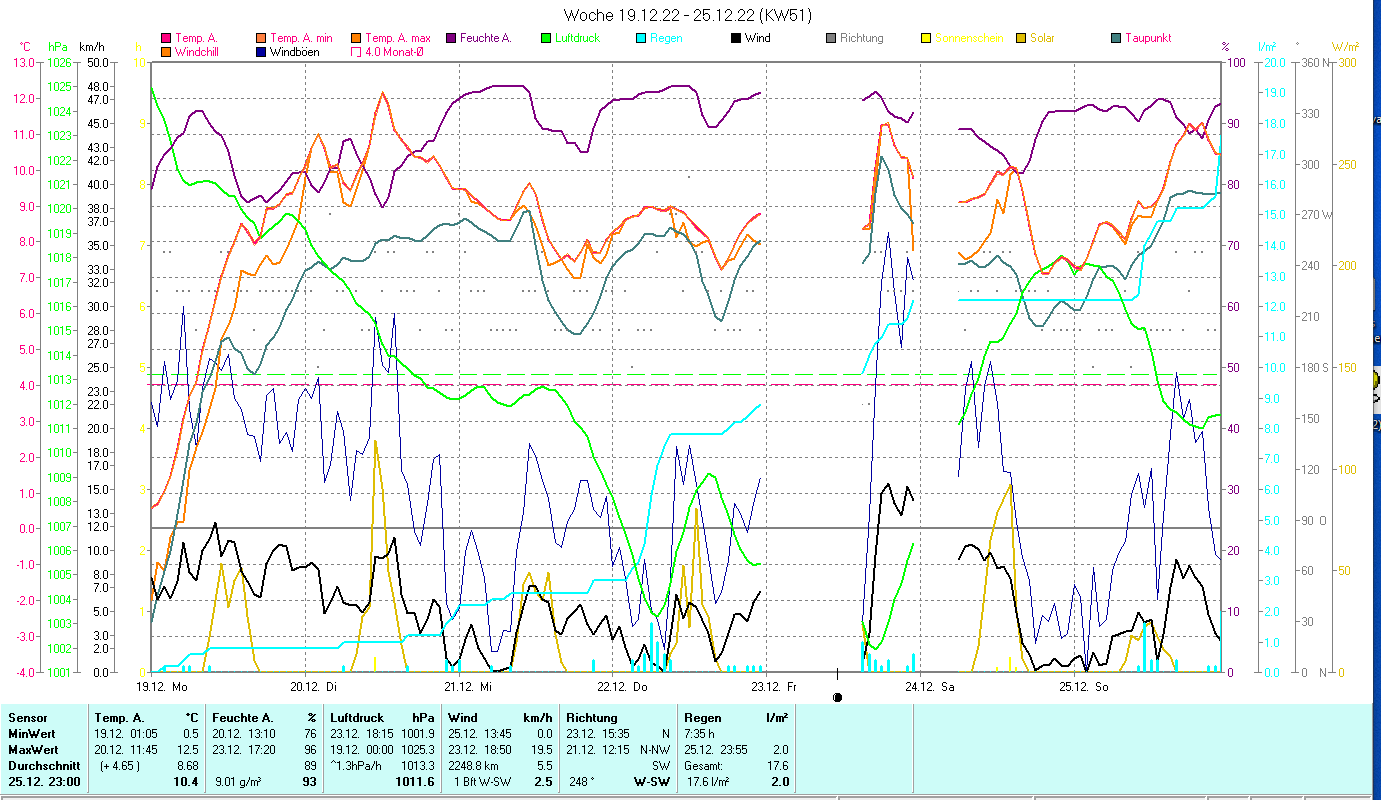Click the average temperature value '8.68'

pos(187,765)
